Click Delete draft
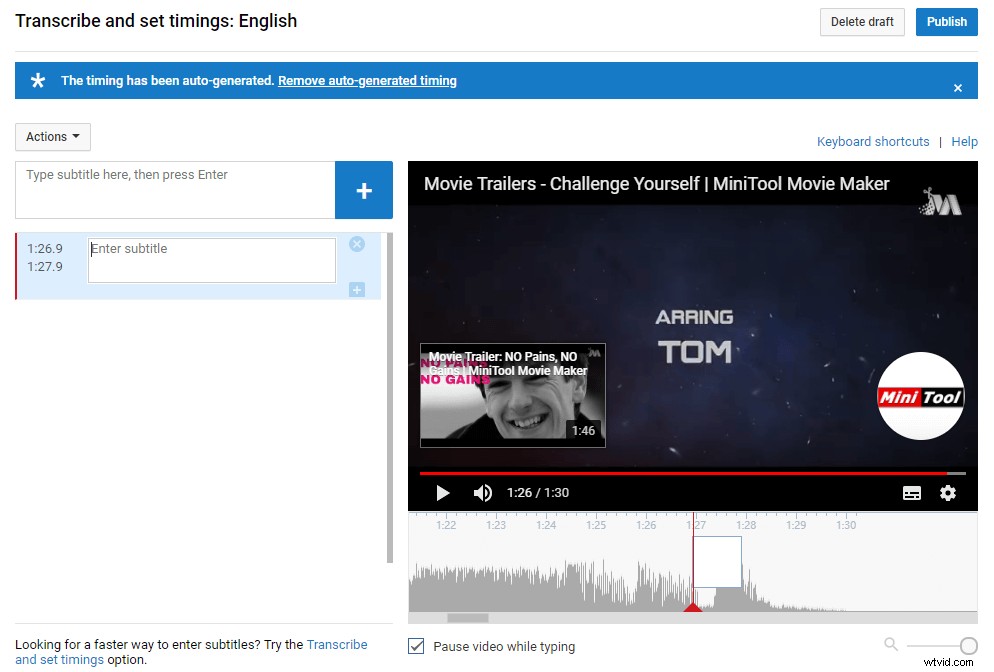This screenshot has width=994, height=672. coord(862,21)
